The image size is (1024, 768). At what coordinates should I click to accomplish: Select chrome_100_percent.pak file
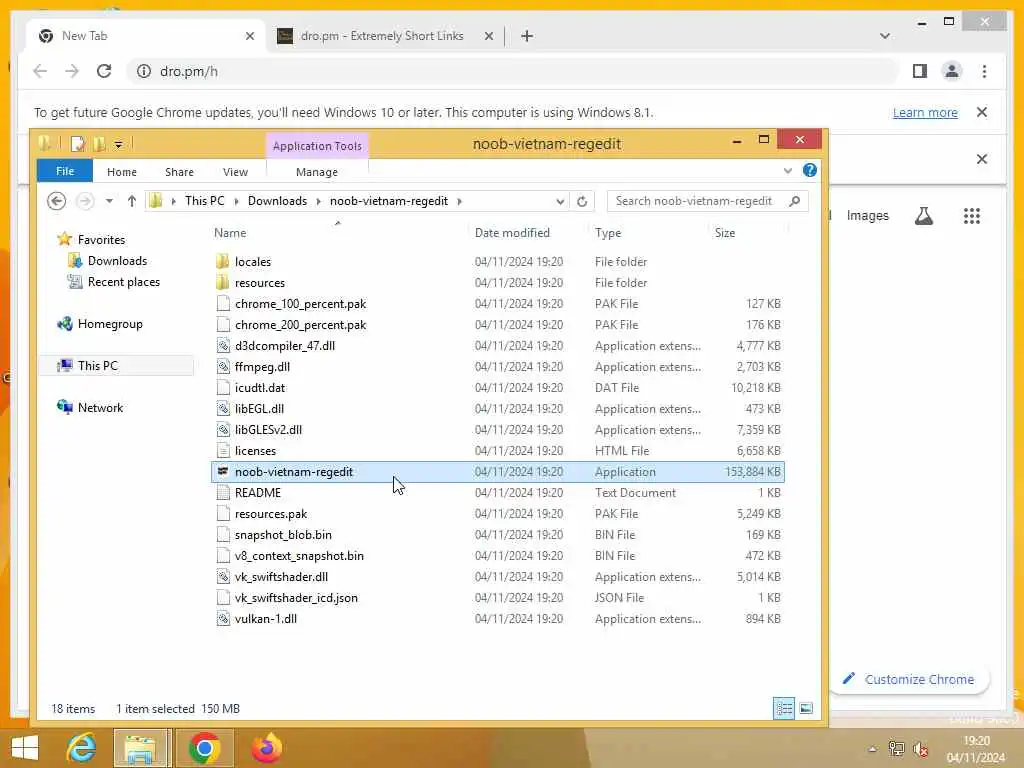300,304
